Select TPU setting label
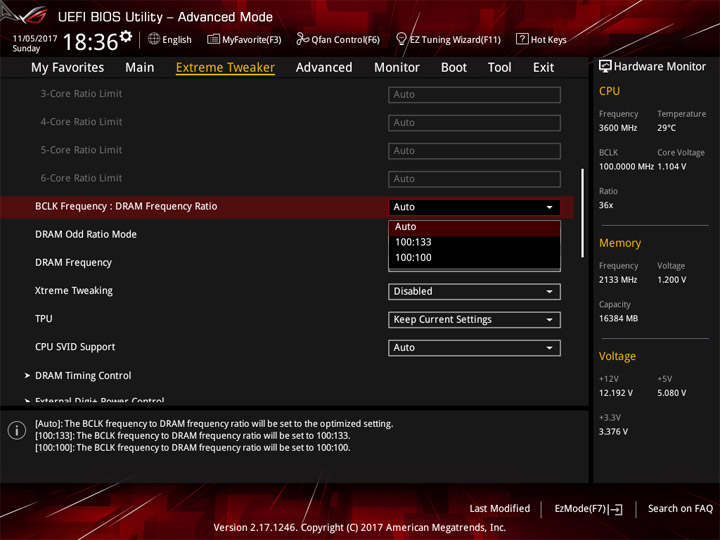Image resolution: width=720 pixels, height=540 pixels. click(44, 319)
